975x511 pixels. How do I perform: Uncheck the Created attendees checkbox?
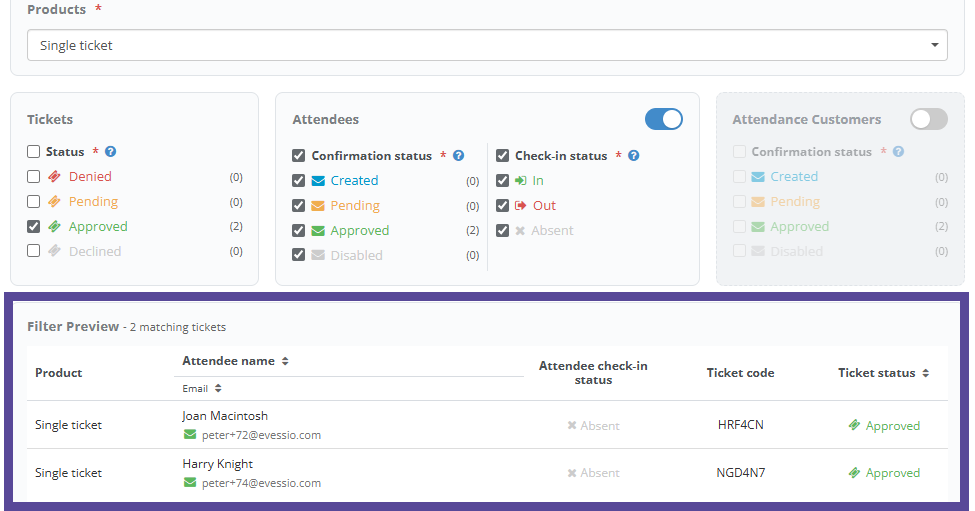pos(298,180)
